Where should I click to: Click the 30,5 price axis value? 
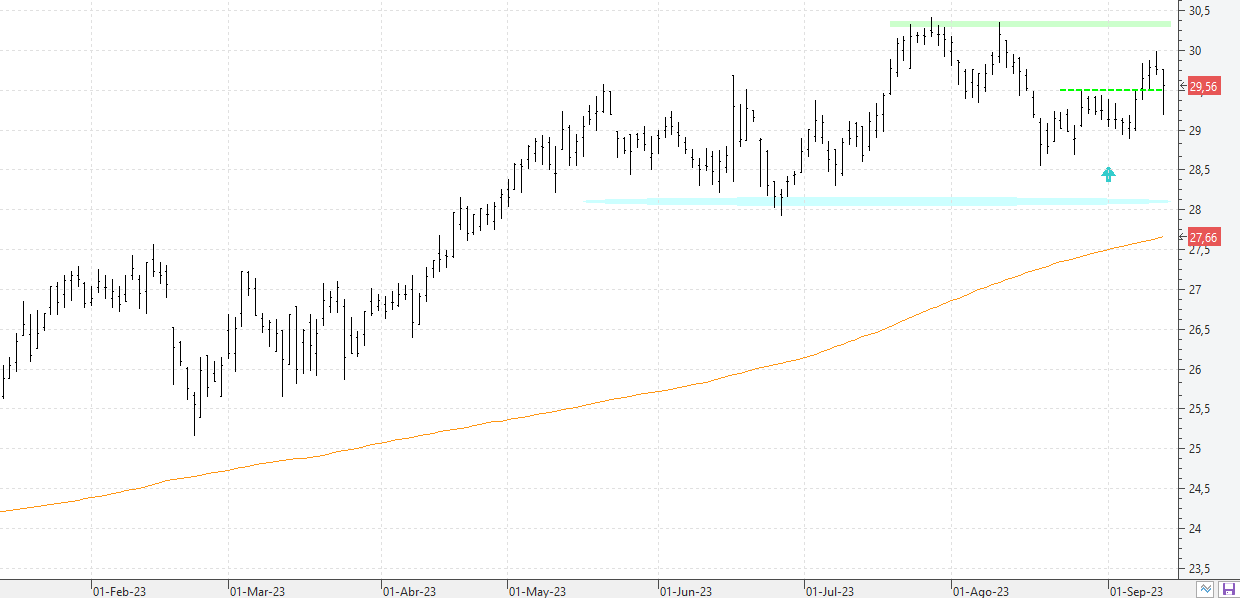pos(1200,11)
